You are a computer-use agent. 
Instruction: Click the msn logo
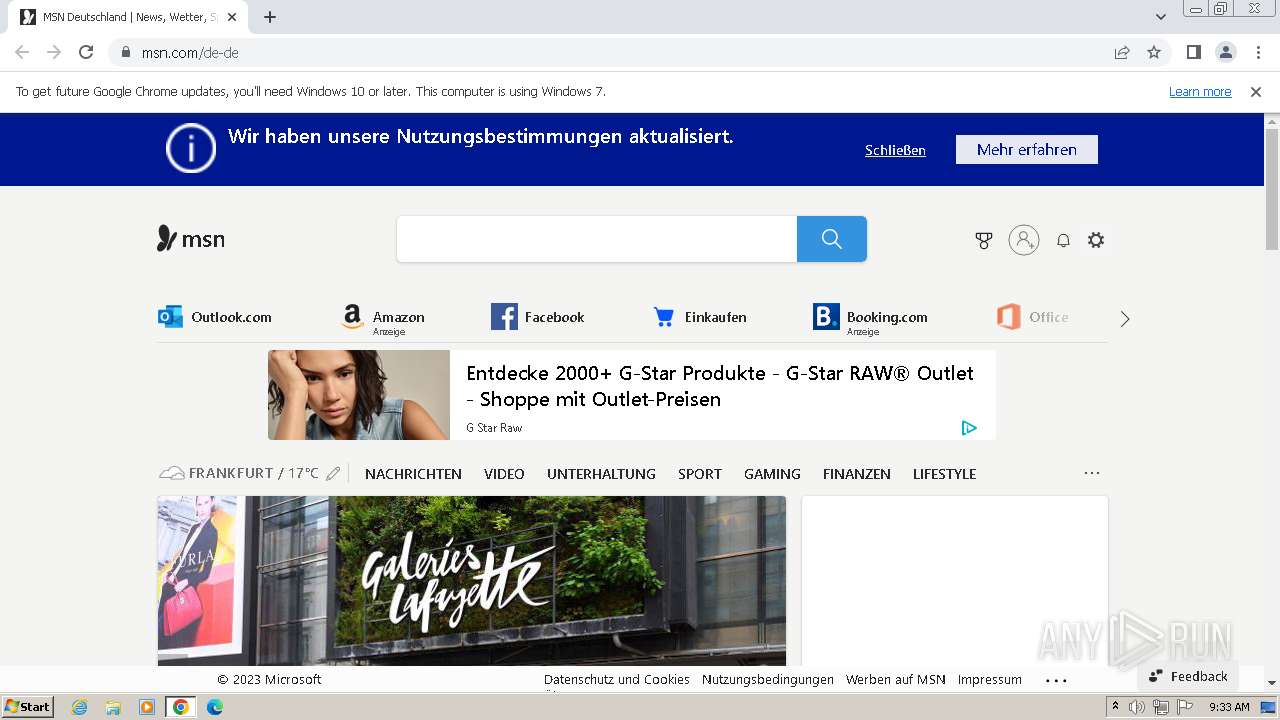point(191,239)
